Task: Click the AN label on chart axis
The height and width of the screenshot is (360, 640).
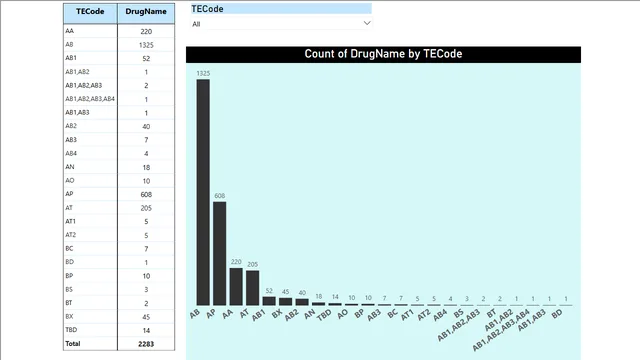Action: pyautogui.click(x=309, y=313)
